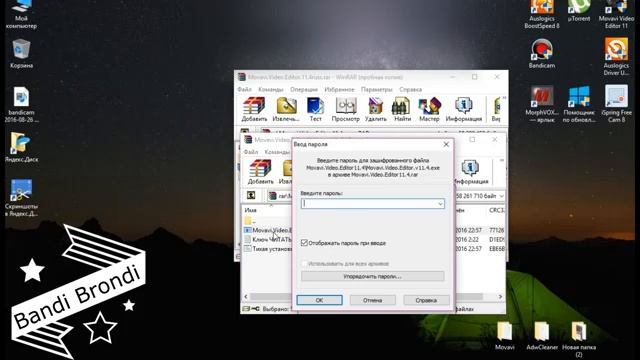The width and height of the screenshot is (640, 360).
Task: Click the Найти binoculars icon
Action: point(402,109)
